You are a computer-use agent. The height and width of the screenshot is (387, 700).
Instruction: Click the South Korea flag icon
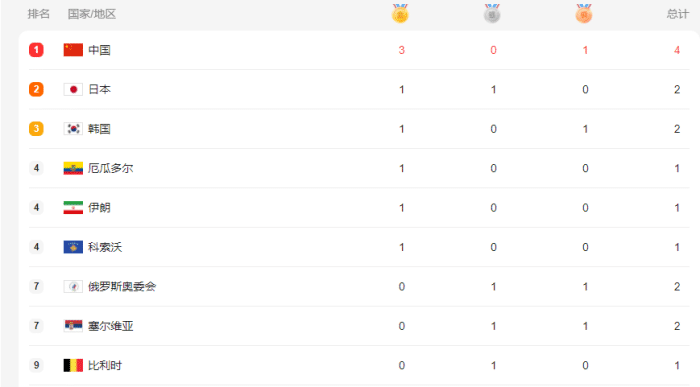[x=73, y=129]
